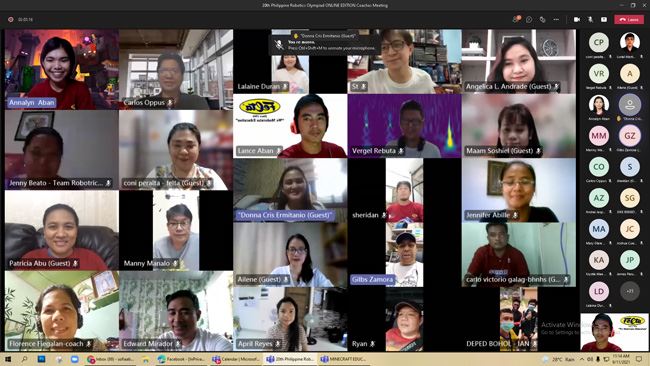
Task: Select the Donna Cris Ermitanio video tile
Action: pos(290,190)
